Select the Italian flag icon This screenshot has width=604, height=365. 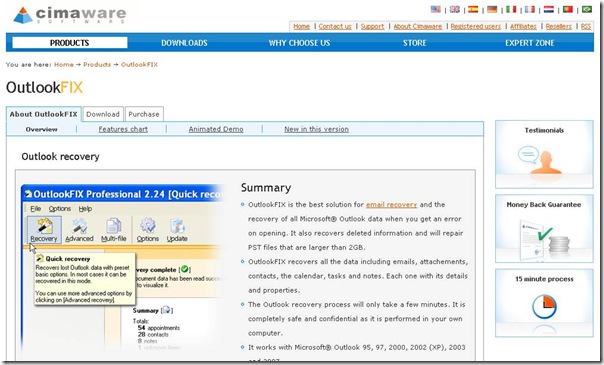click(511, 9)
